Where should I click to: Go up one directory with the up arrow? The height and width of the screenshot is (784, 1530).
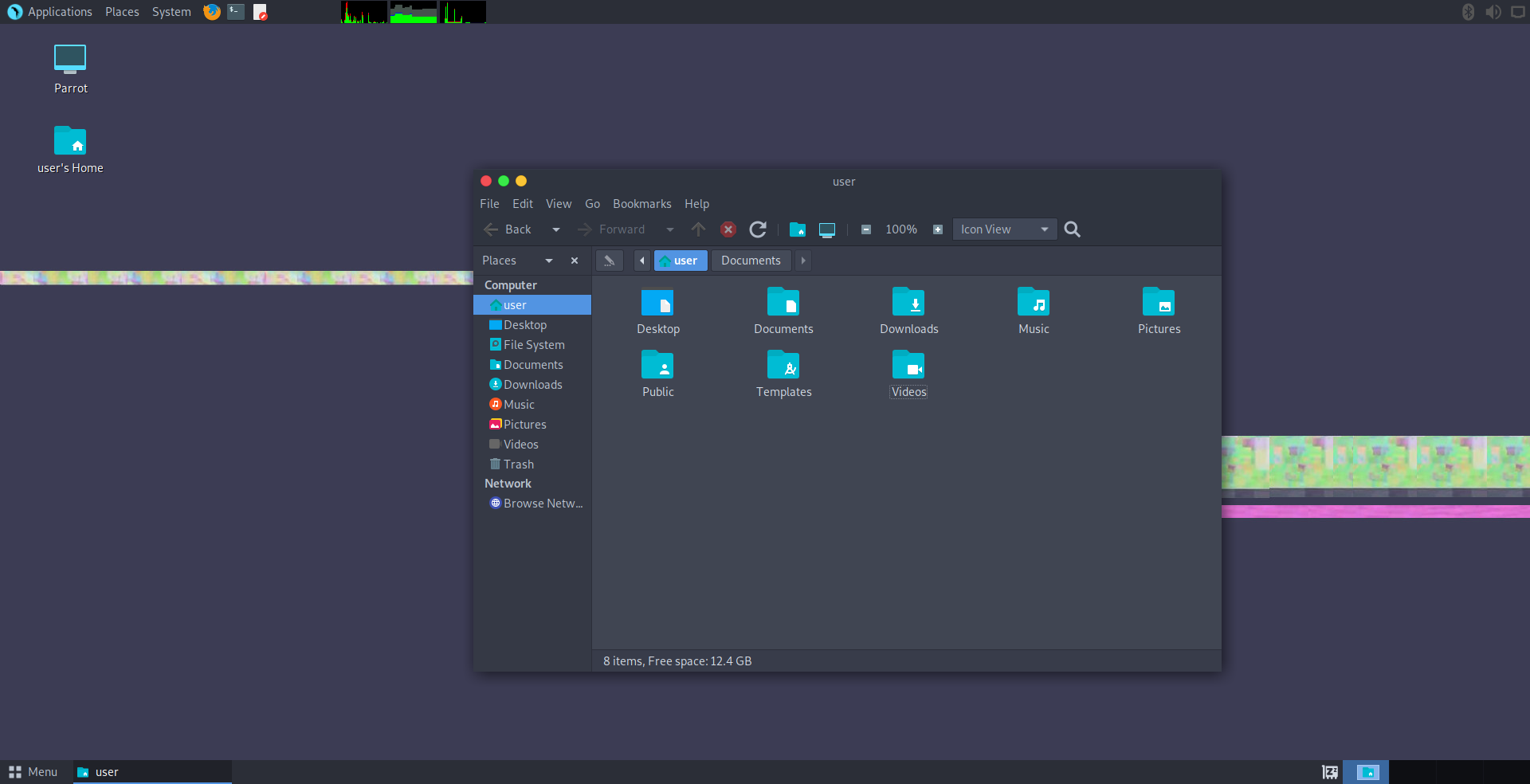698,229
